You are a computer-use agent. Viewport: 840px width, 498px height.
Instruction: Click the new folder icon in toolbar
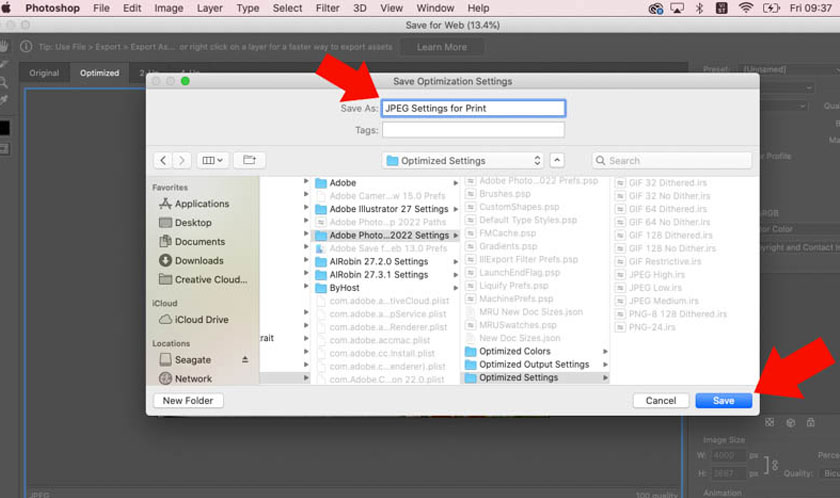pyautogui.click(x=249, y=160)
